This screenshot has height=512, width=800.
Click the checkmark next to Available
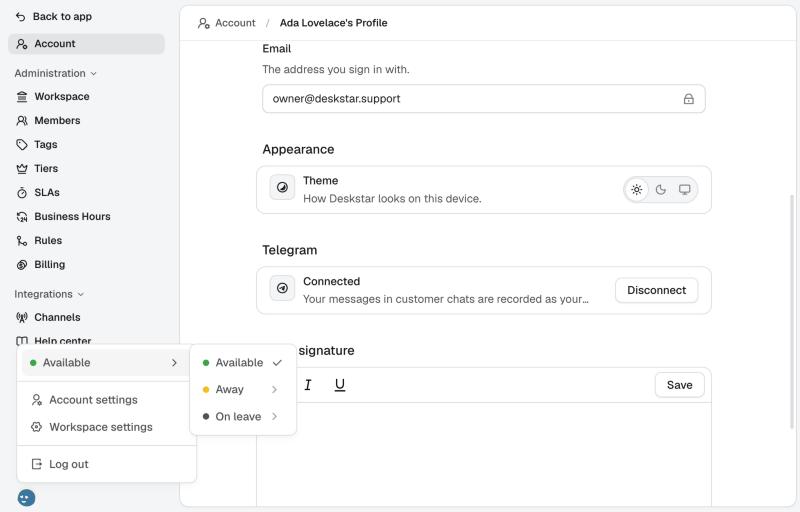[277, 363]
